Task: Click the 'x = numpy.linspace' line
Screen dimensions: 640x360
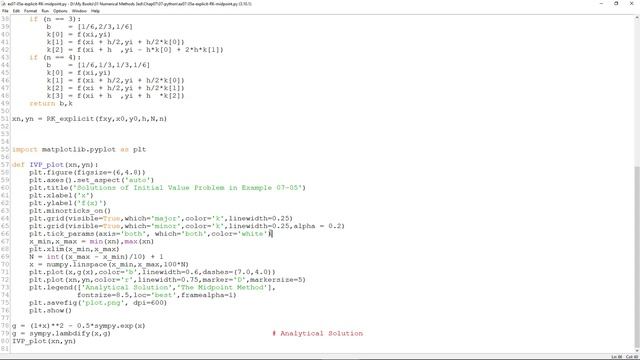Action: [x=109, y=264]
